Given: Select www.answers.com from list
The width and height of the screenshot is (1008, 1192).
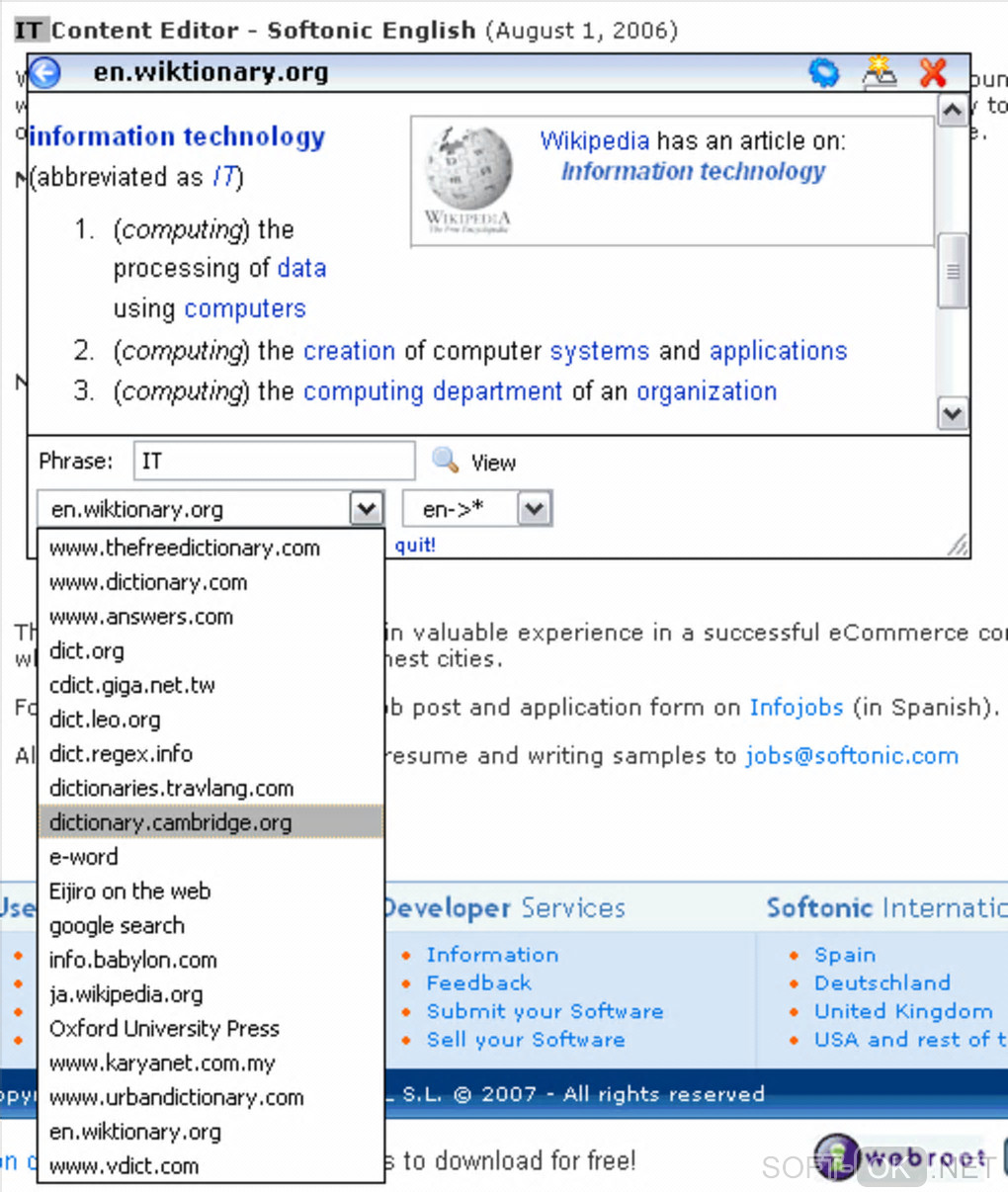Looking at the screenshot, I should [210, 617].
